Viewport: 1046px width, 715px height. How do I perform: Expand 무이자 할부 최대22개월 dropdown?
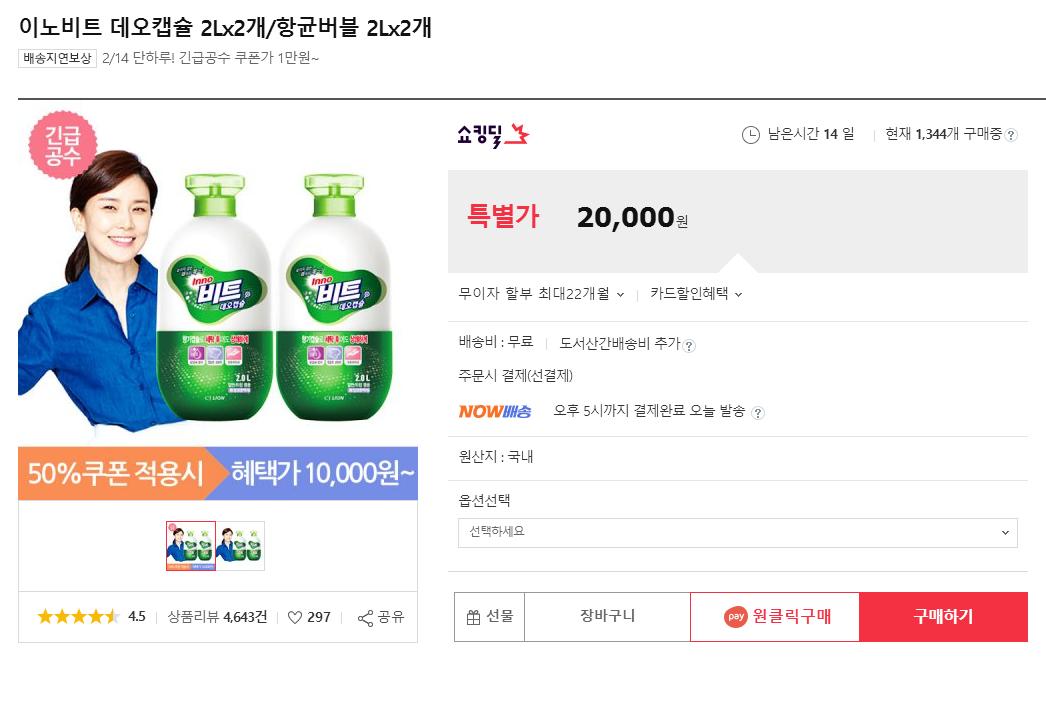541,294
